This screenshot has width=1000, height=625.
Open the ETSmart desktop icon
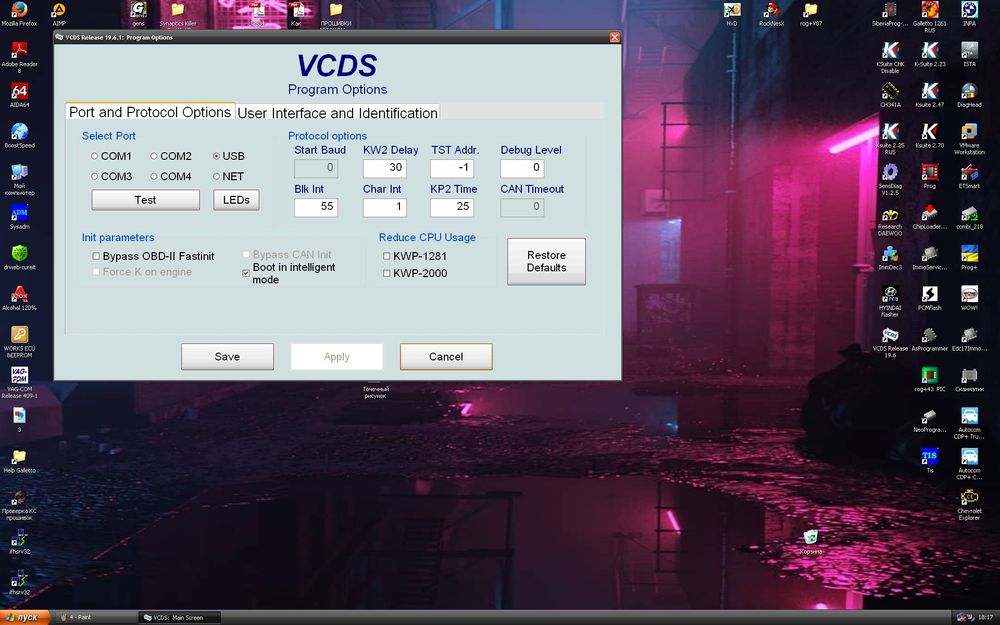click(969, 176)
